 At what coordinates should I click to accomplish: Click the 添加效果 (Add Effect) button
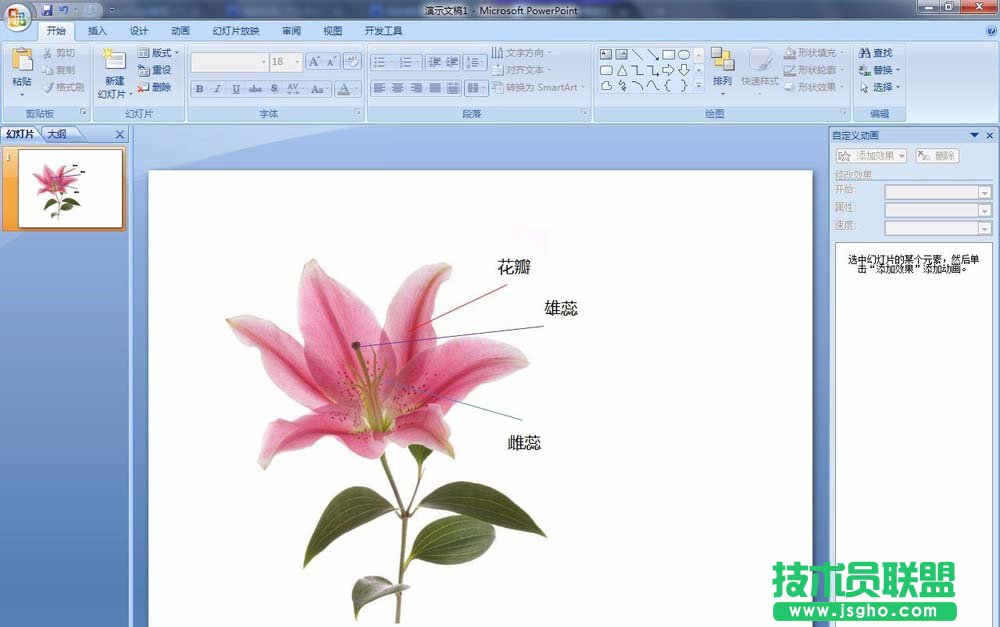[869, 155]
